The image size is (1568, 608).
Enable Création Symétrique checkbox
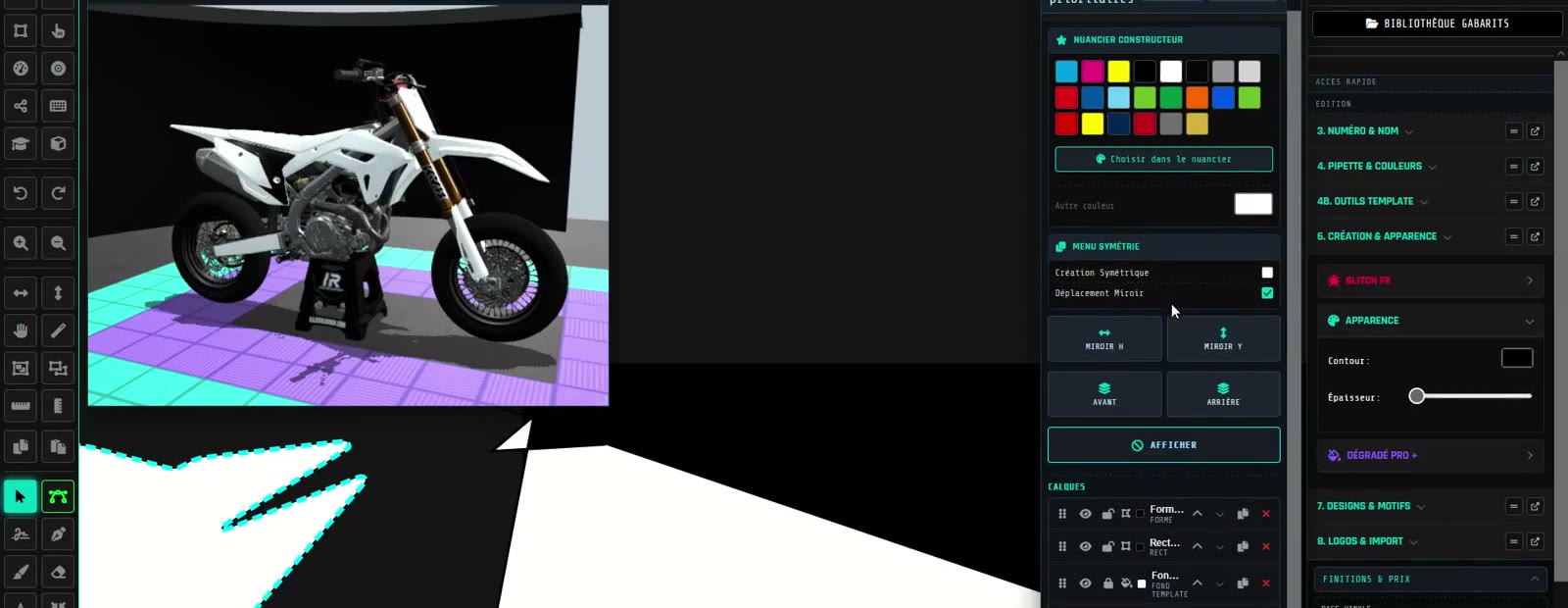(x=1267, y=273)
